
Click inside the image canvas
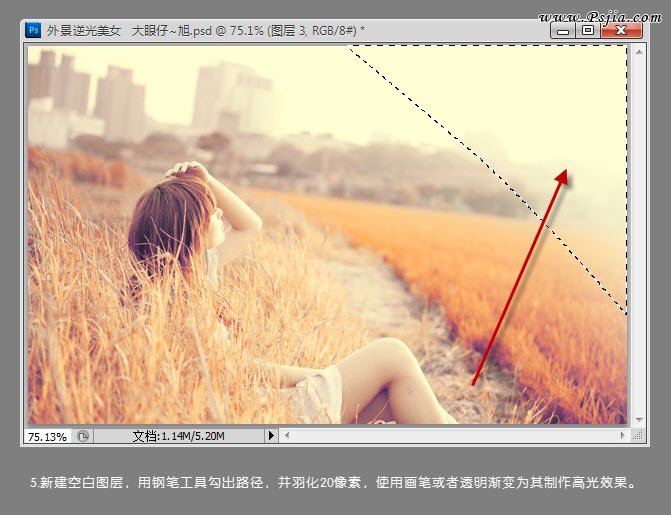pos(327,235)
